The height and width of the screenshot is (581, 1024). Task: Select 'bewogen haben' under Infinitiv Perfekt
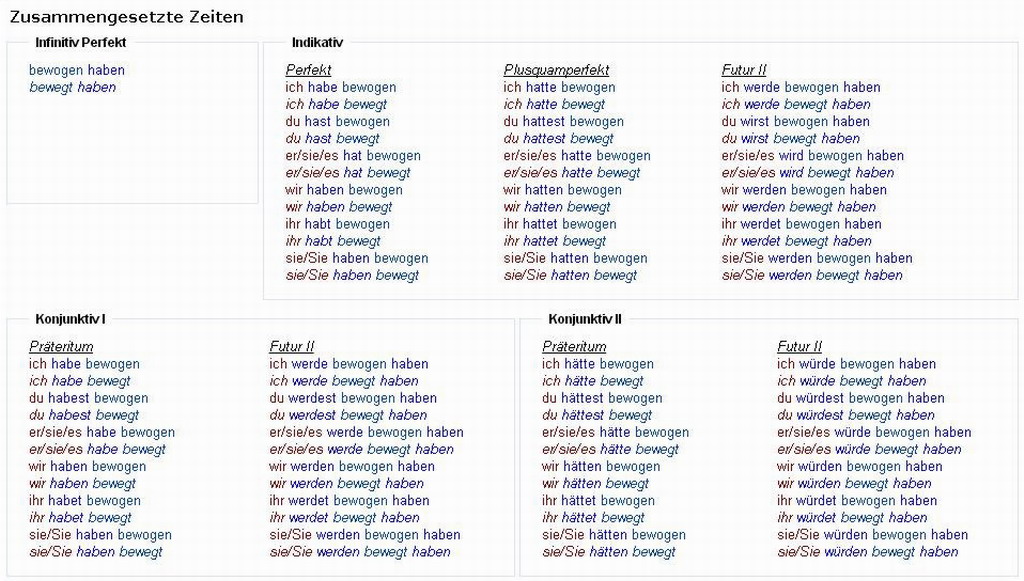(x=77, y=70)
